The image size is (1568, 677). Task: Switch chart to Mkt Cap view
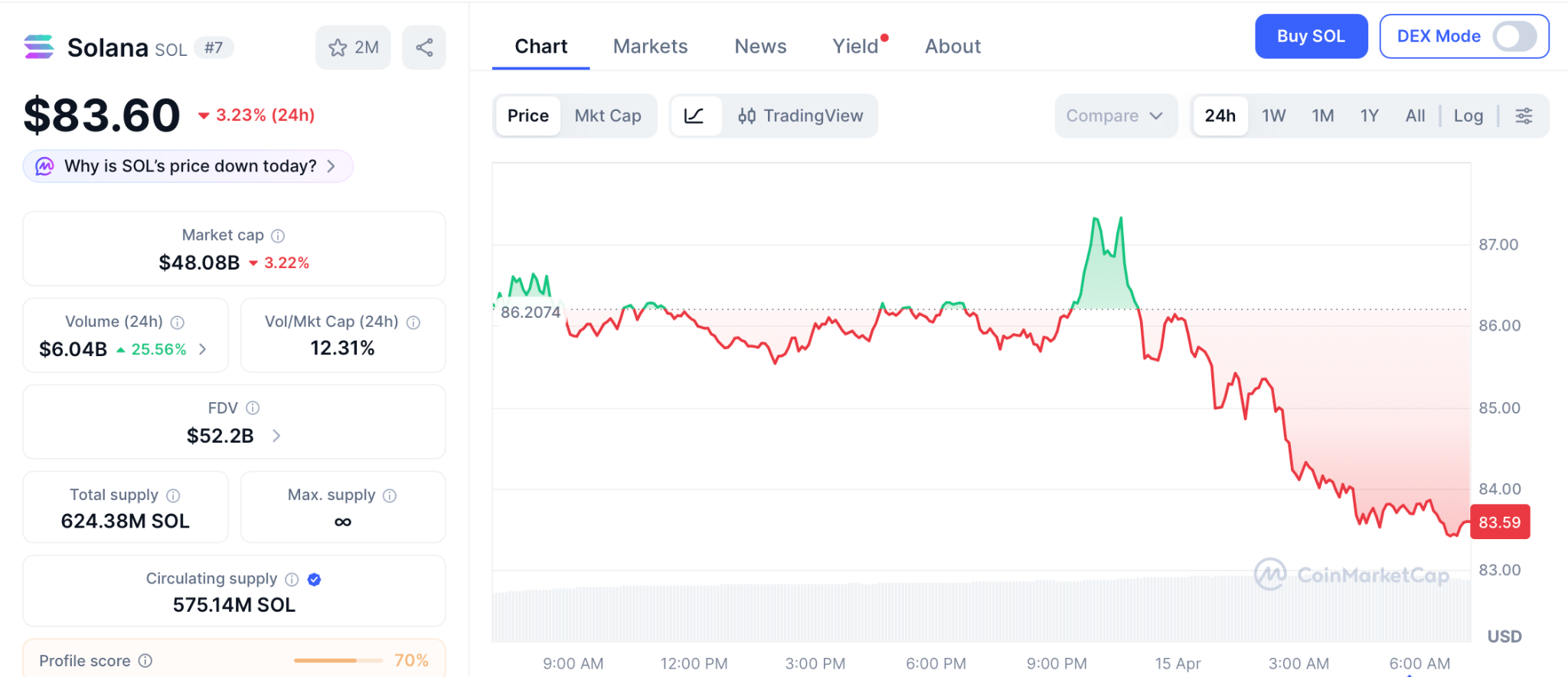click(608, 116)
